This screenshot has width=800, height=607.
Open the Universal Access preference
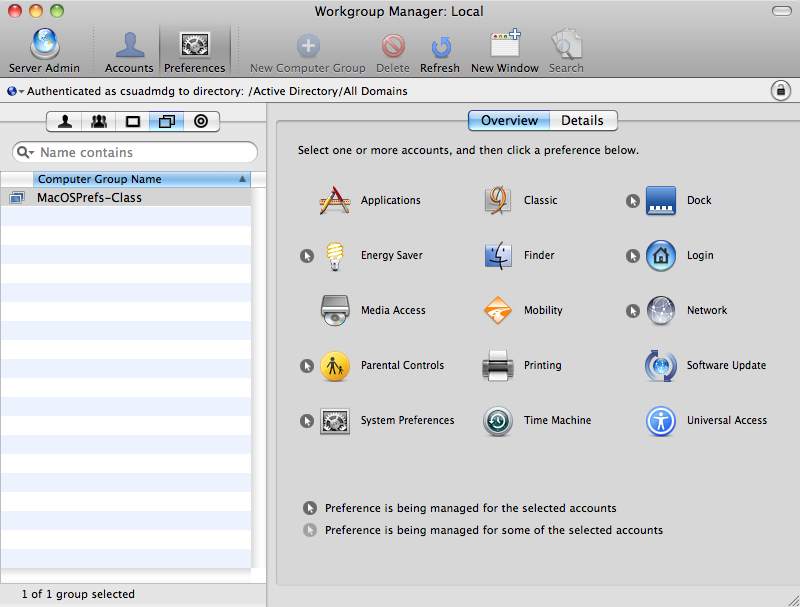coord(661,421)
